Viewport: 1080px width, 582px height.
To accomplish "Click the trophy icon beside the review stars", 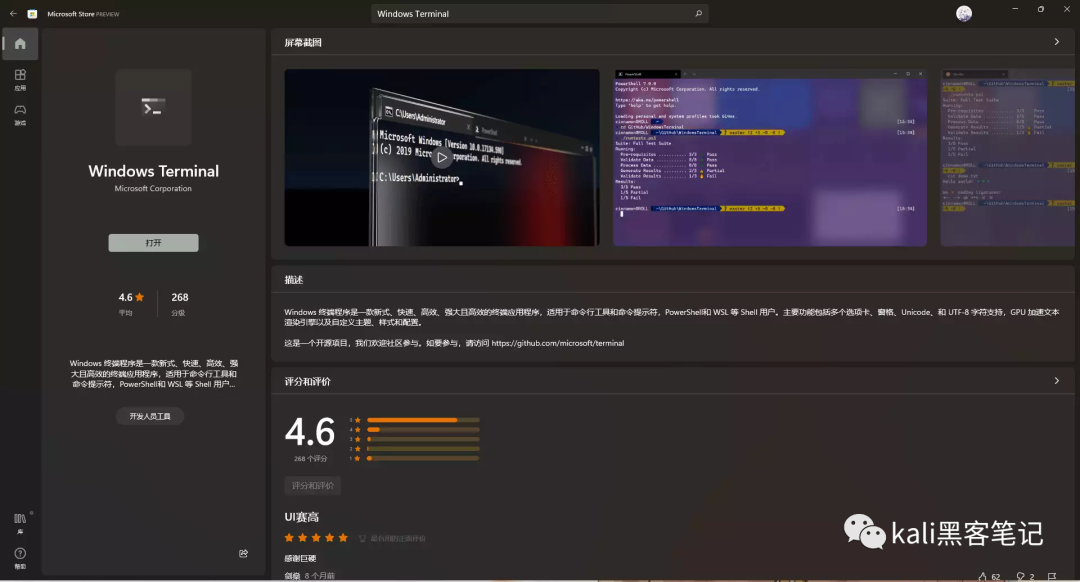I will tap(362, 538).
